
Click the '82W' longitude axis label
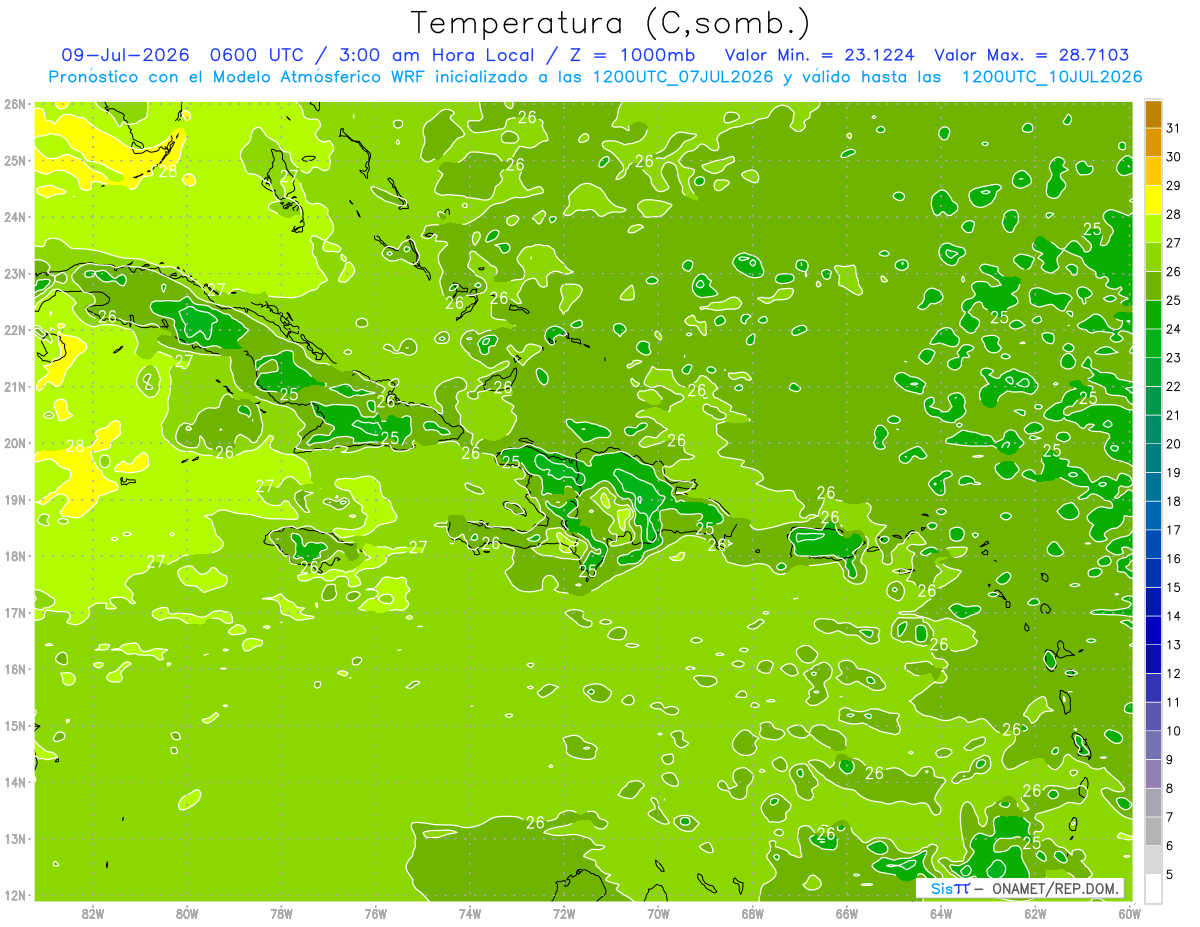click(x=93, y=913)
